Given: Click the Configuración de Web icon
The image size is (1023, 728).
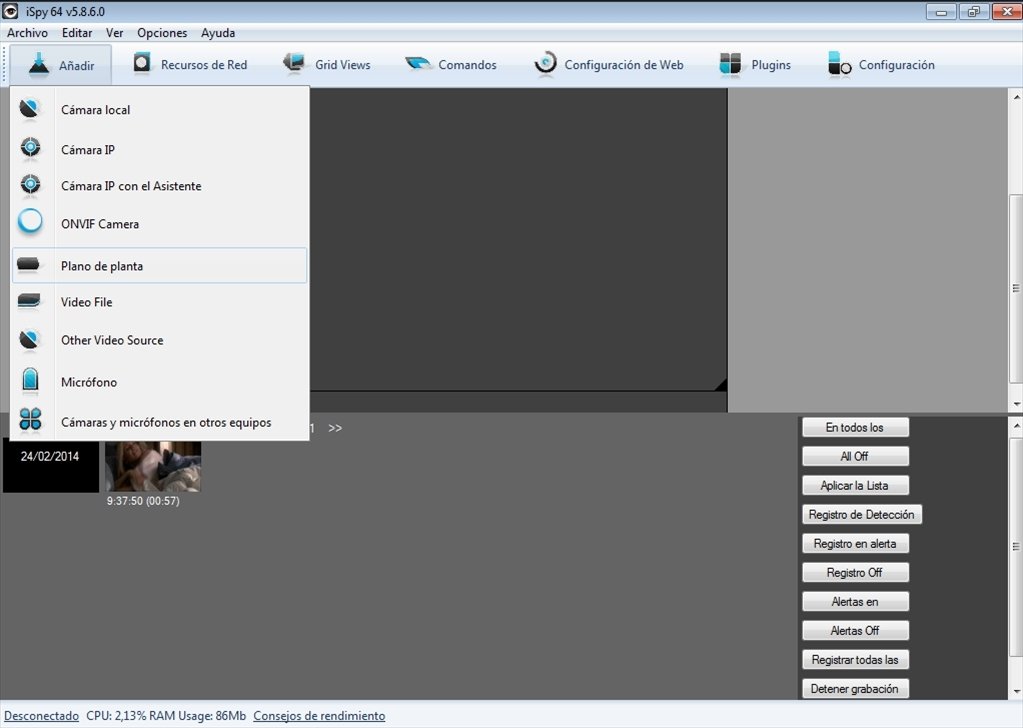Looking at the screenshot, I should click(545, 64).
